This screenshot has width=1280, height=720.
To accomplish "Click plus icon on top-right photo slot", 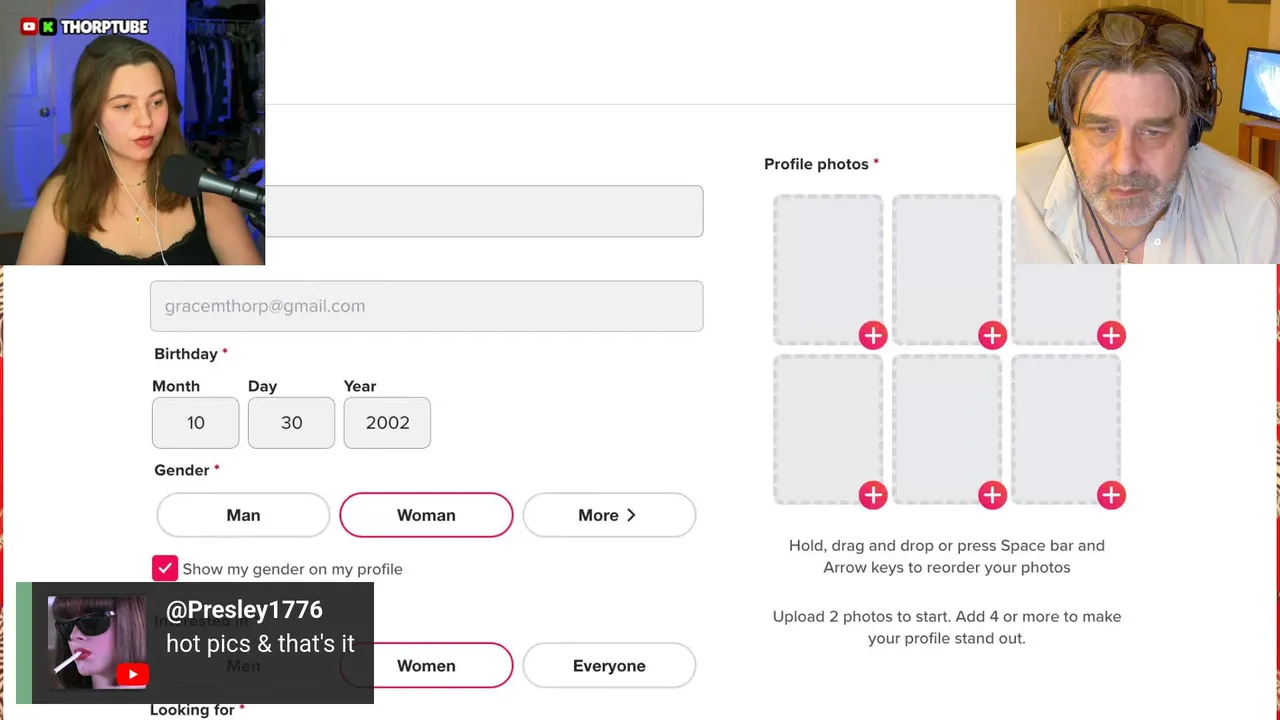I will click(1111, 336).
